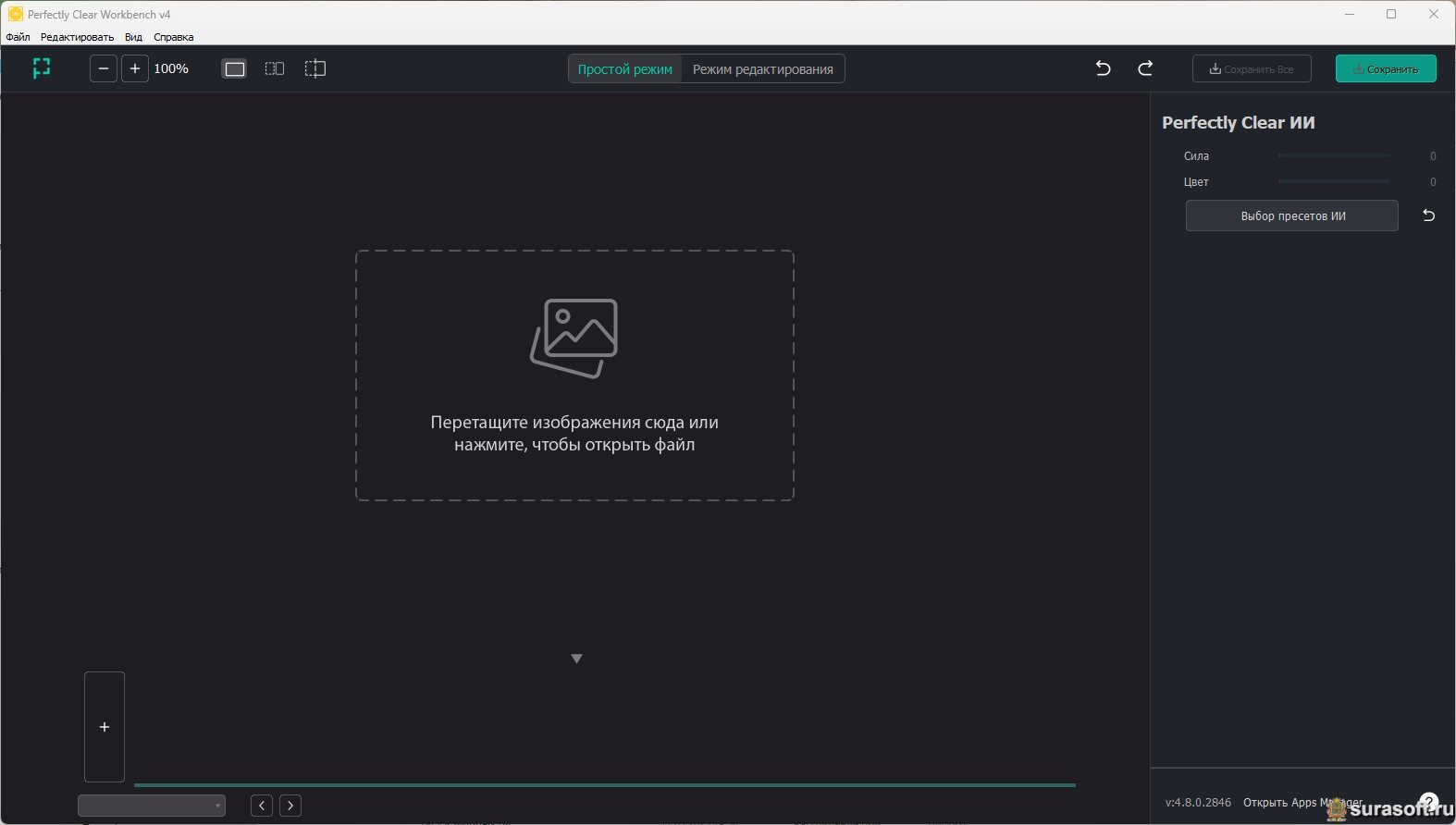Go to next image in filmstrip

coord(290,806)
